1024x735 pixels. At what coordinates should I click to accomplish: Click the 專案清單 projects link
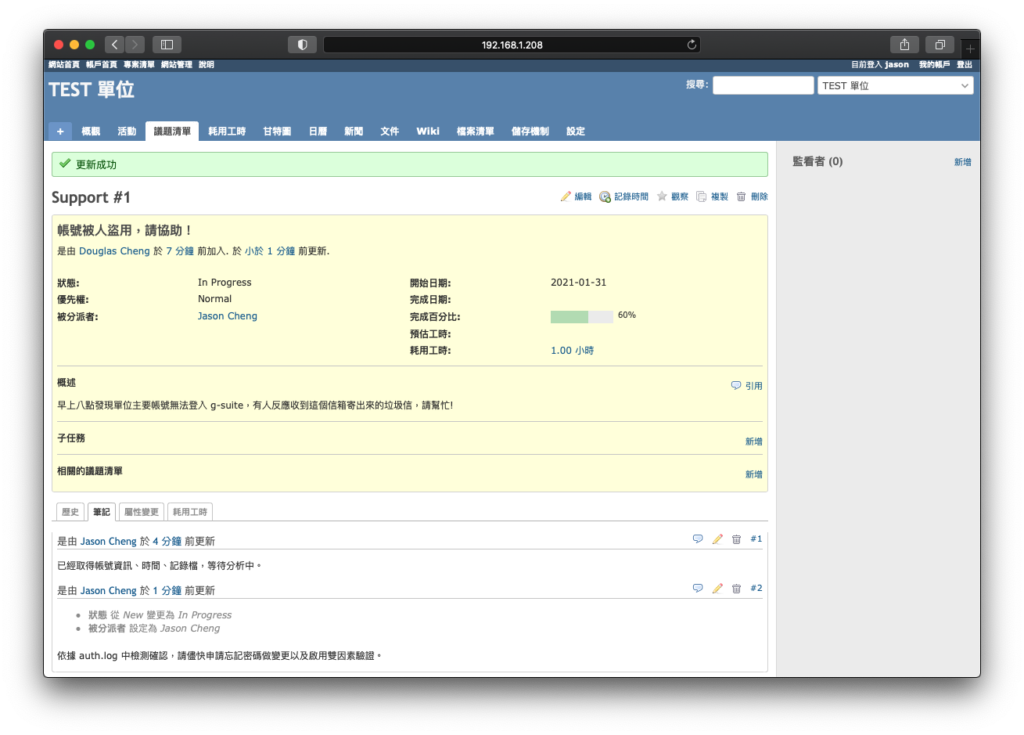pyautogui.click(x=139, y=65)
